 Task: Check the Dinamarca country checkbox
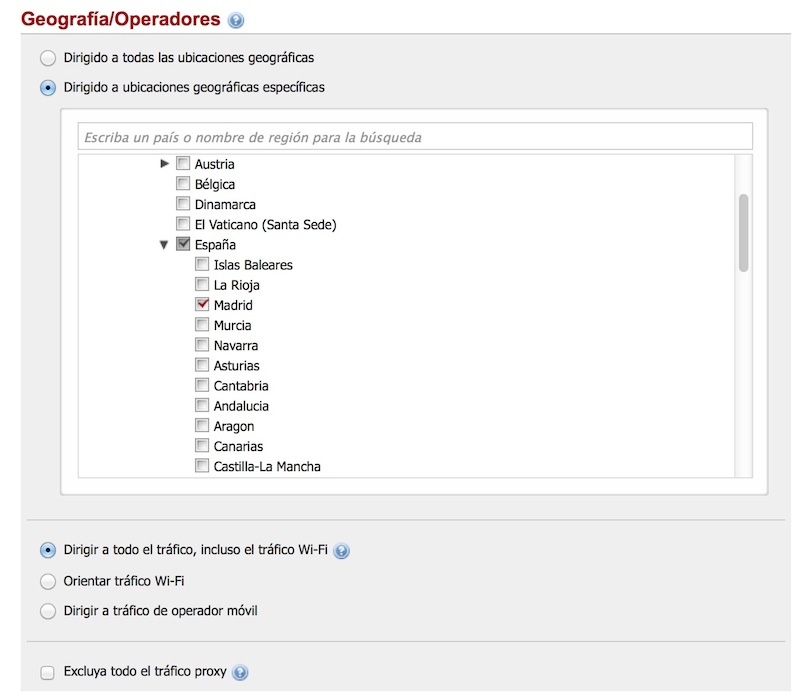[x=183, y=204]
